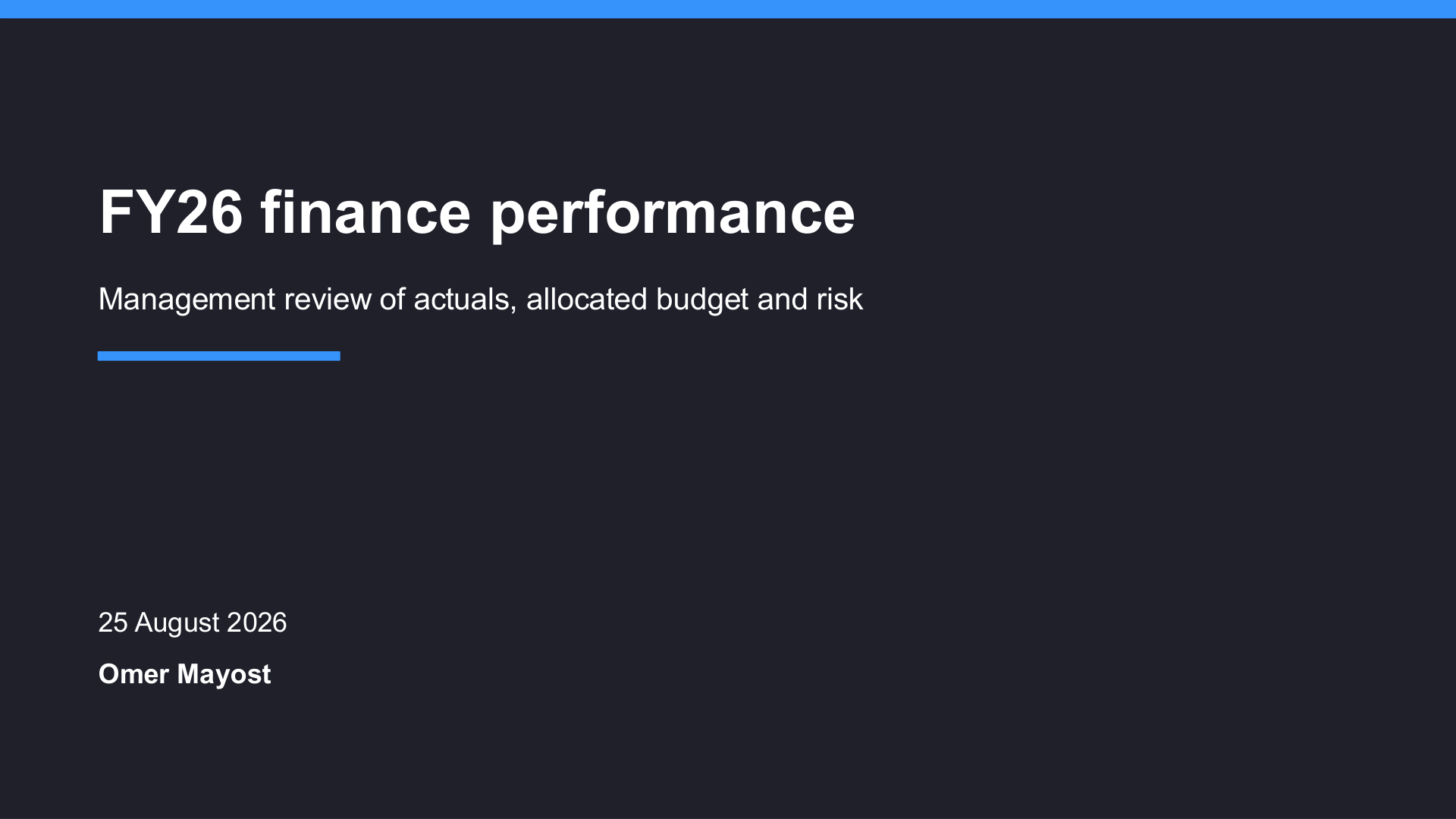Click the word 'allocated' in the subtitle
This screenshot has height=819, width=1456.
587,300
